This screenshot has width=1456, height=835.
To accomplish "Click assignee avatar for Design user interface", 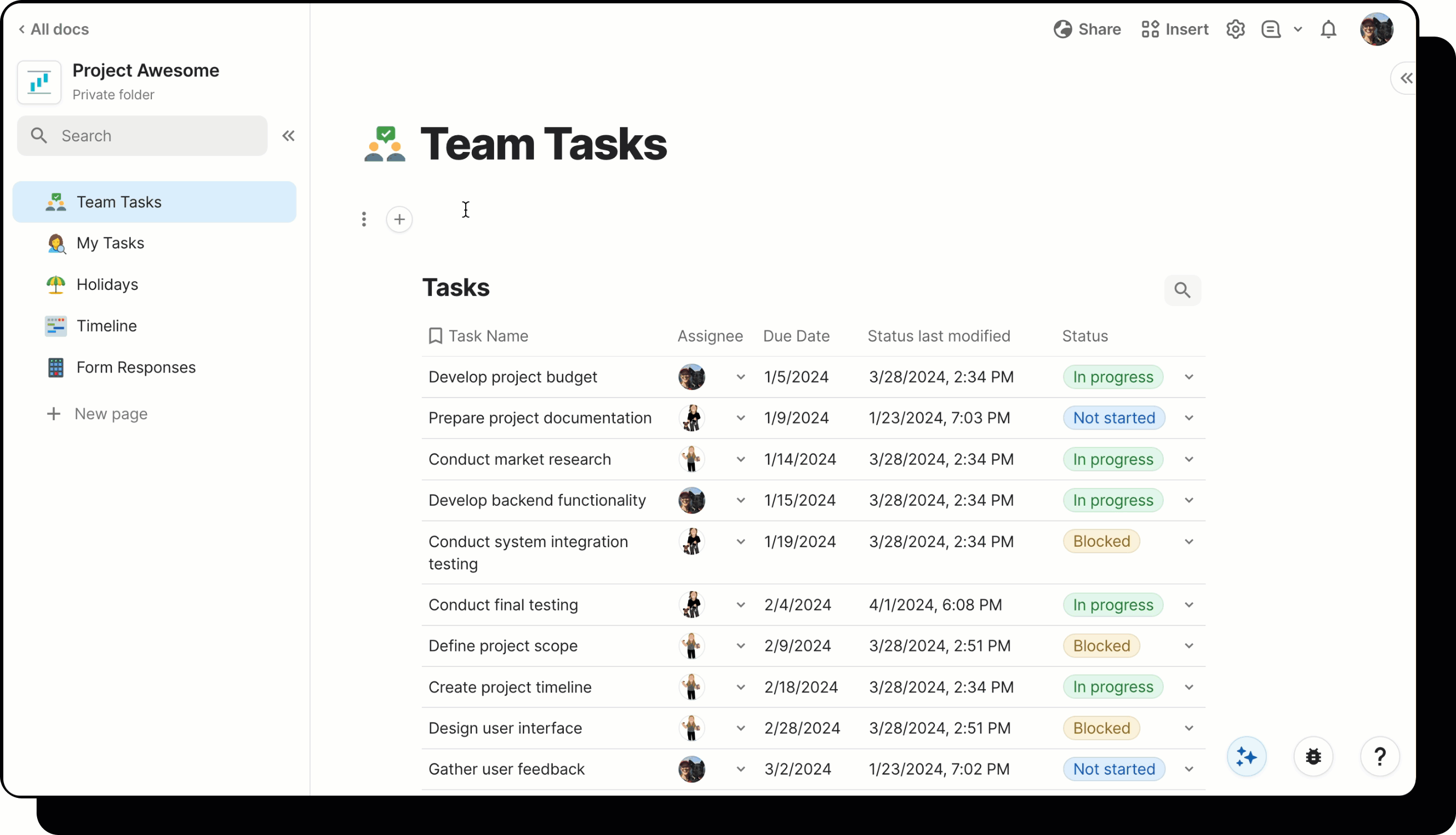I will pyautogui.click(x=691, y=728).
